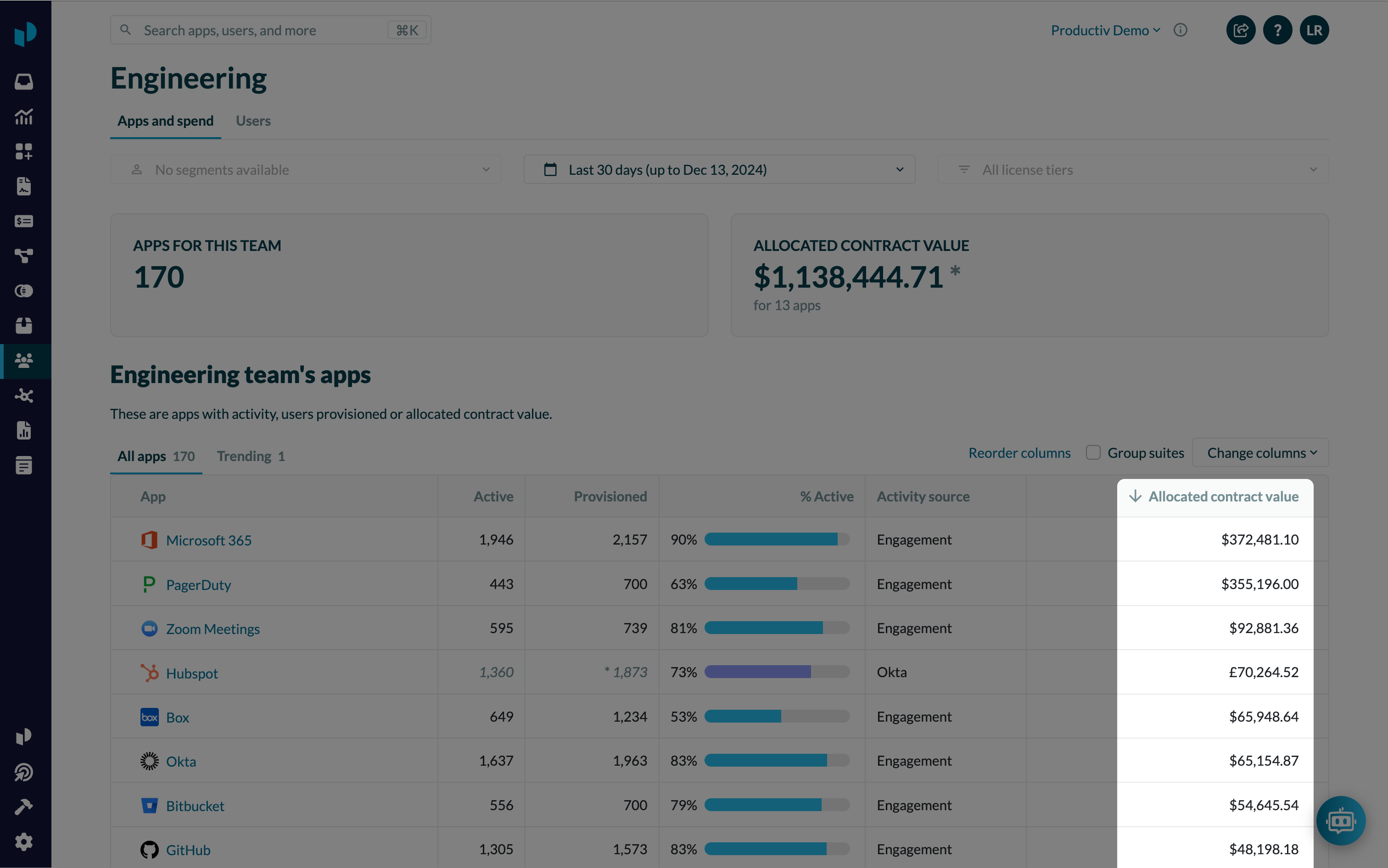Open the analytics chart sidebar icon
1388x868 pixels.
[23, 117]
